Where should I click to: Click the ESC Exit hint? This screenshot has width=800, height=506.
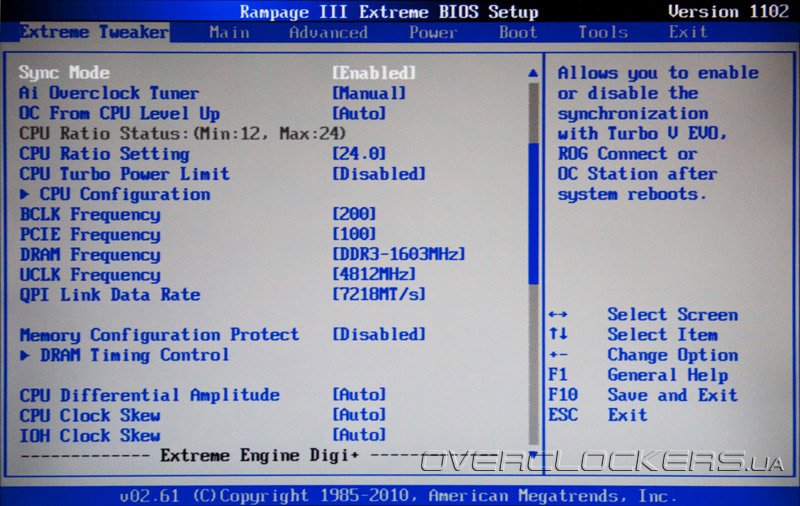click(x=597, y=415)
